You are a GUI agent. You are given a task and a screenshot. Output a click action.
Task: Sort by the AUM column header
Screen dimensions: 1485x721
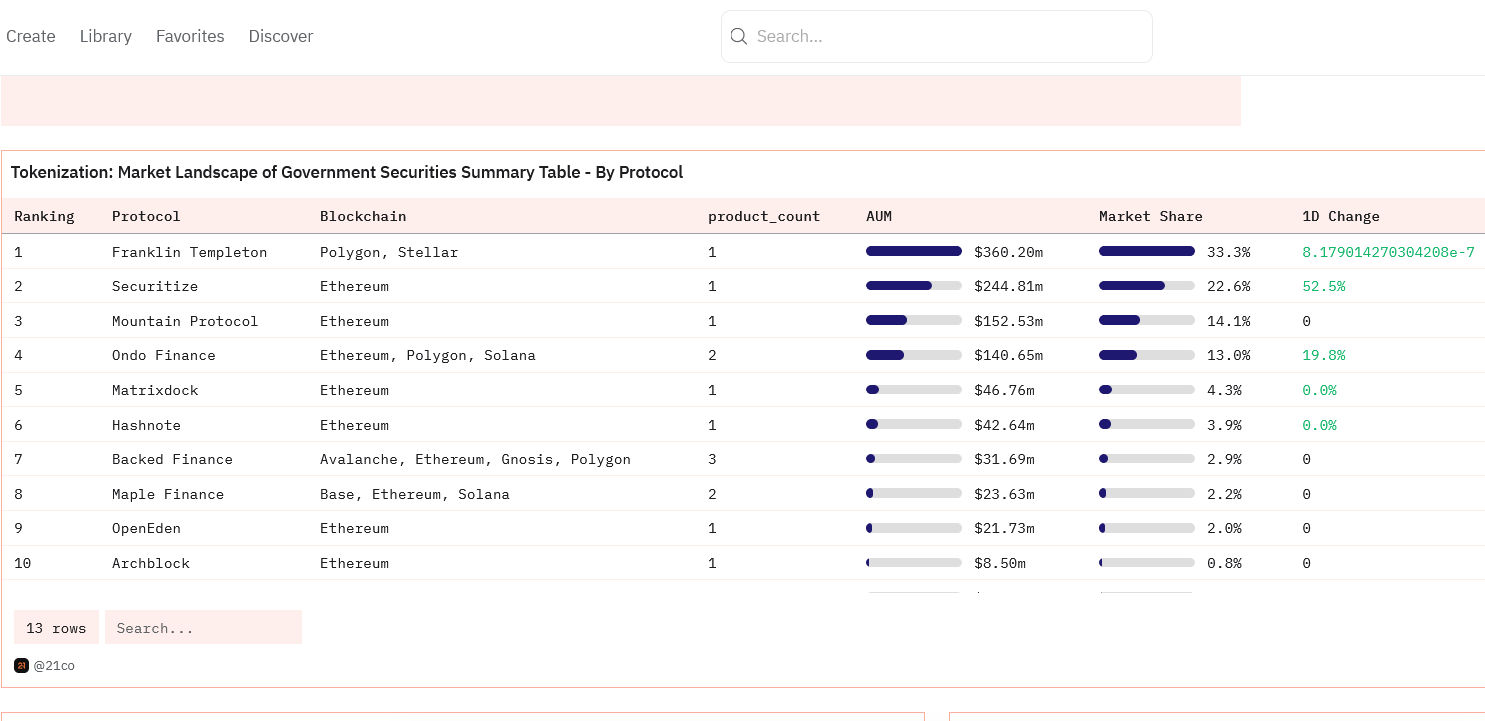[x=879, y=216]
